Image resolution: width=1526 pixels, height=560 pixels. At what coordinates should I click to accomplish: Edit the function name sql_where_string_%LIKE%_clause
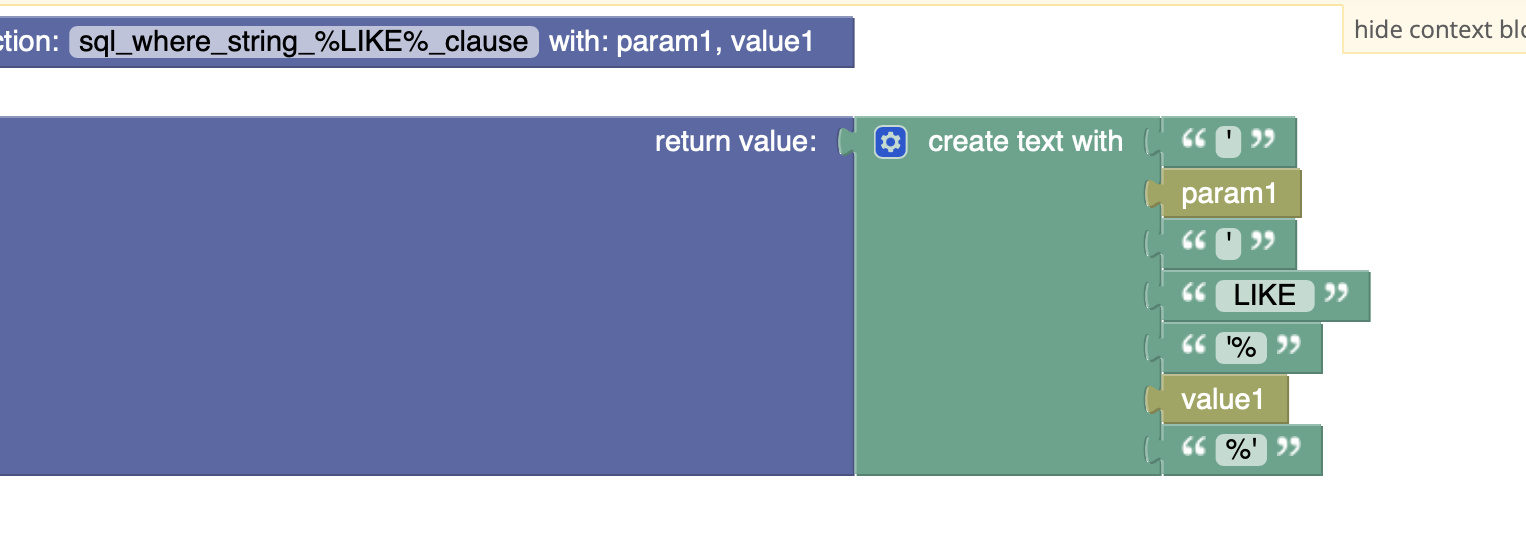[303, 41]
